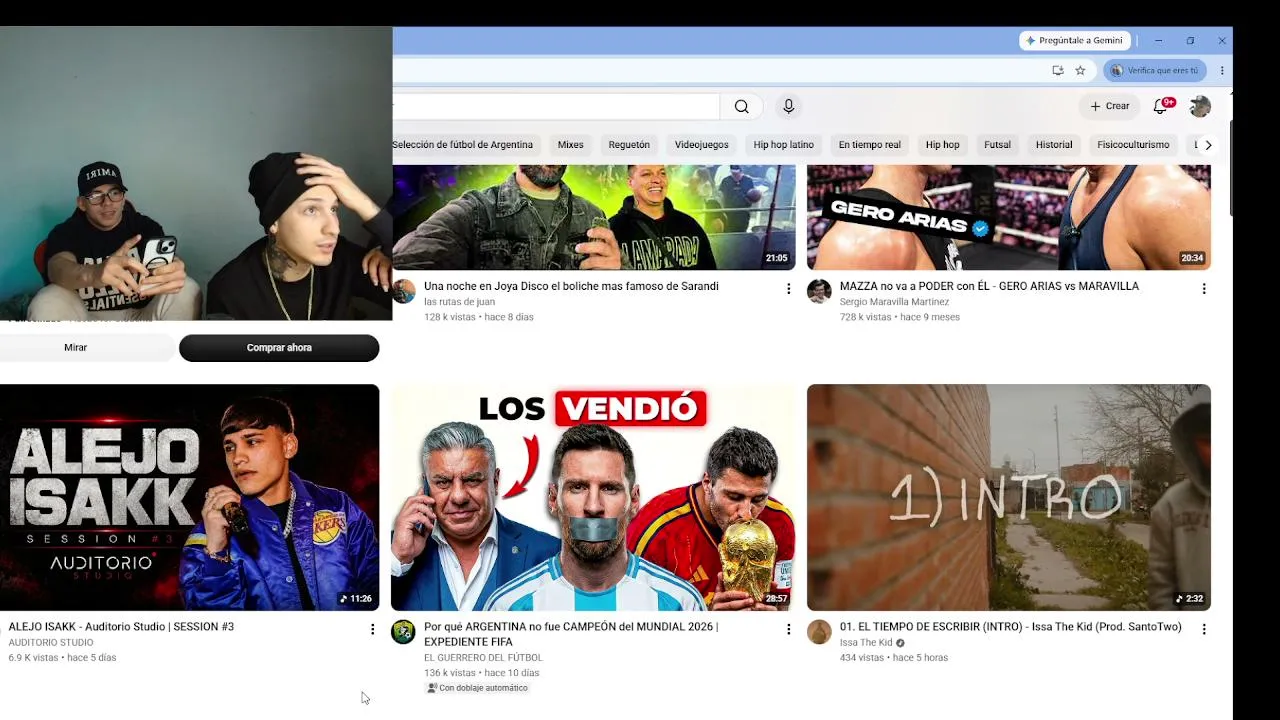Bookmark this page with the star icon
Viewport: 1280px width, 720px height.
pos(1080,70)
